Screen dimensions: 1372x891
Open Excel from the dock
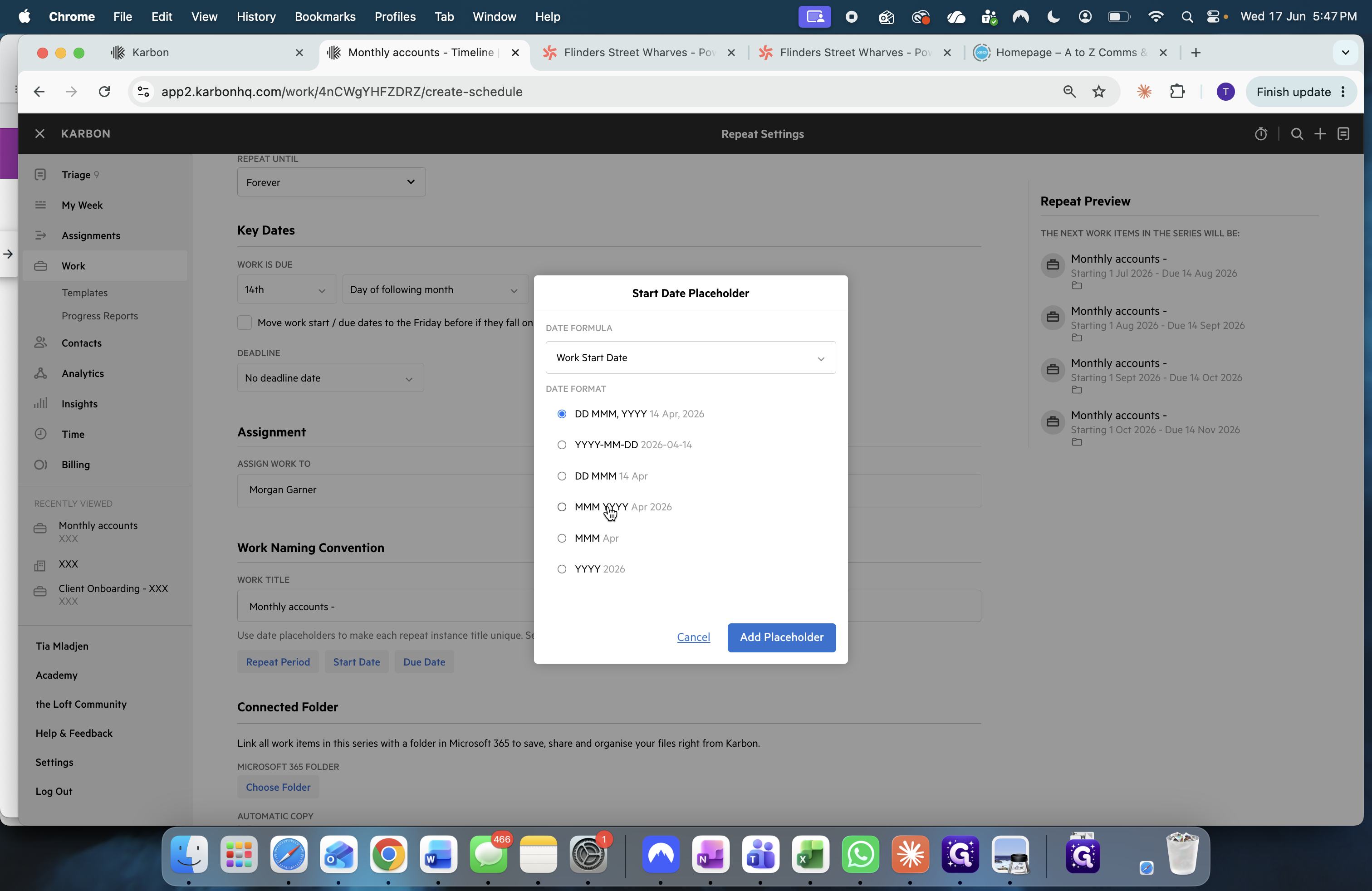coord(810,854)
